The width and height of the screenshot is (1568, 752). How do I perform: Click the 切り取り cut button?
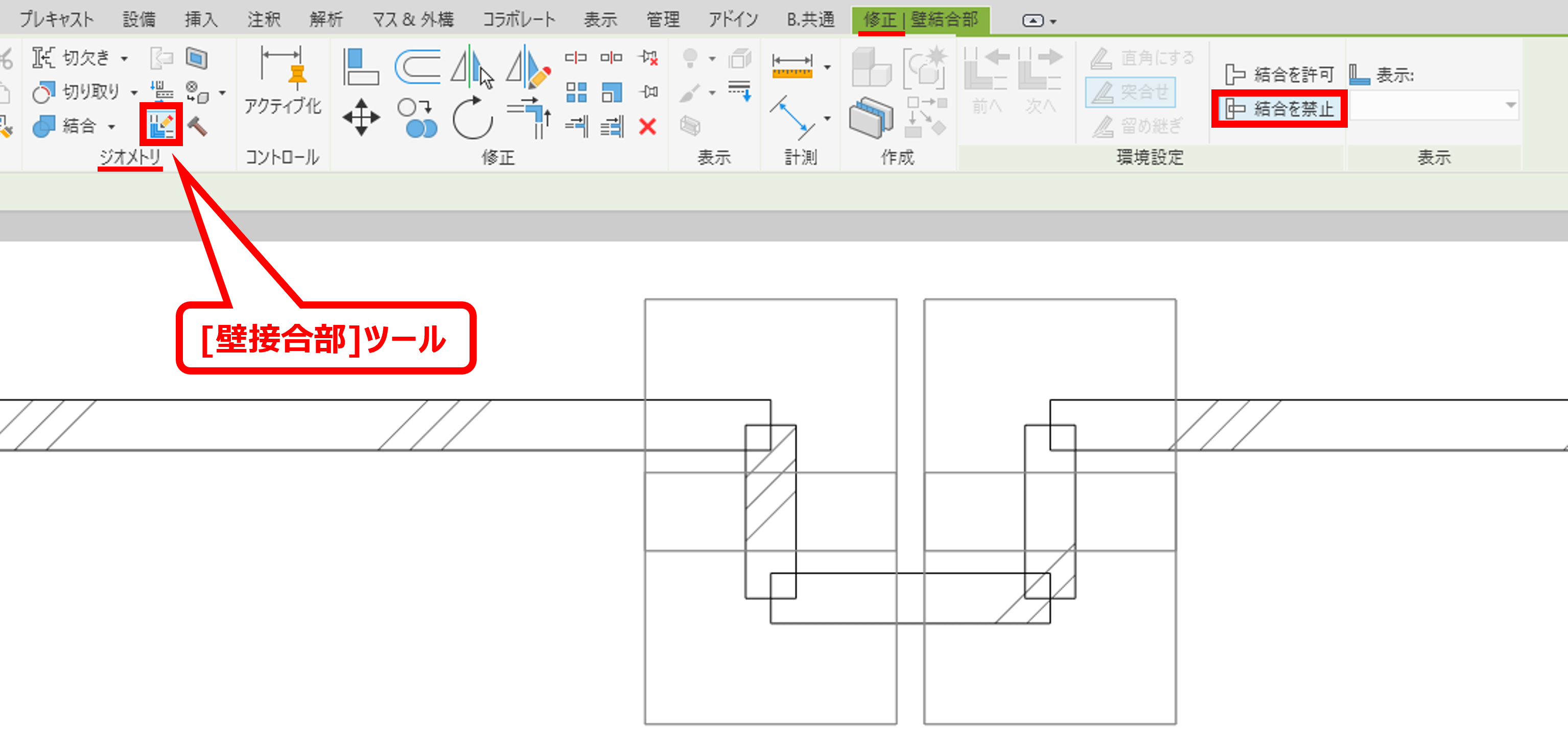click(x=77, y=92)
